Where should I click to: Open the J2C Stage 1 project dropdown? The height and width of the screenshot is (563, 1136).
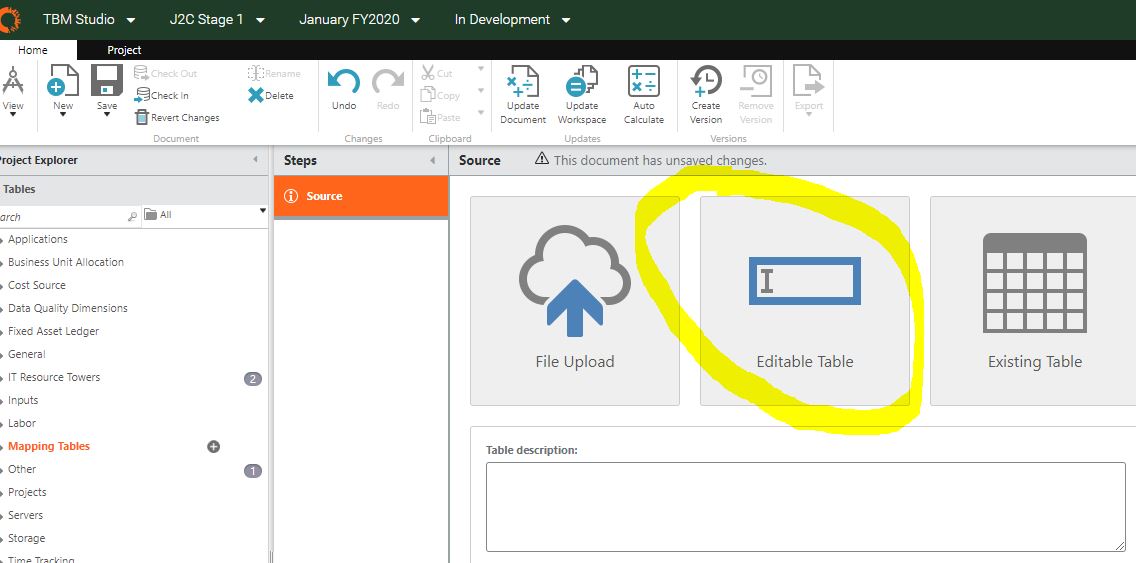[x=217, y=20]
